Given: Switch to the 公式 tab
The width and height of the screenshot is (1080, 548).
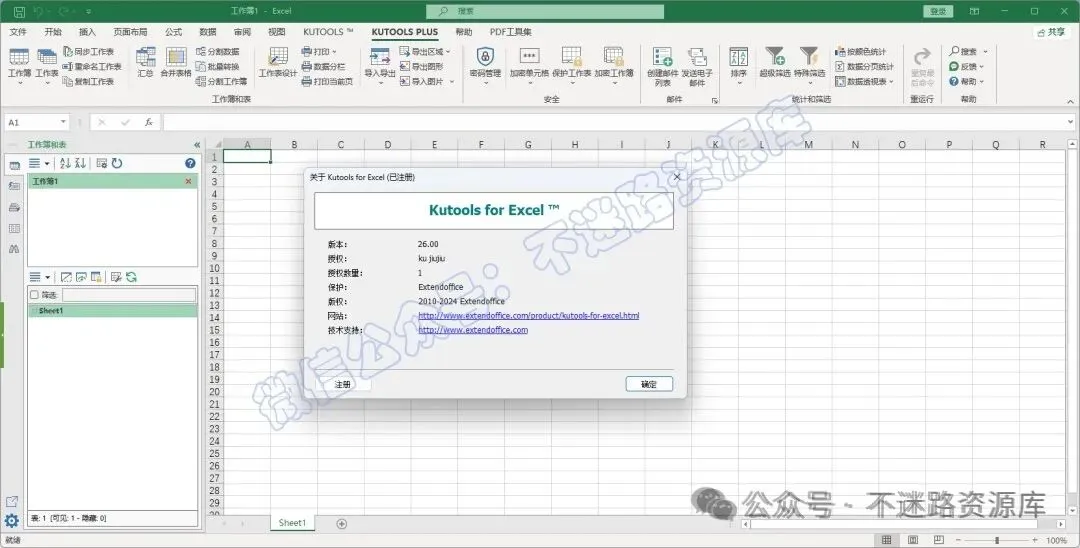Looking at the screenshot, I should click(x=173, y=32).
